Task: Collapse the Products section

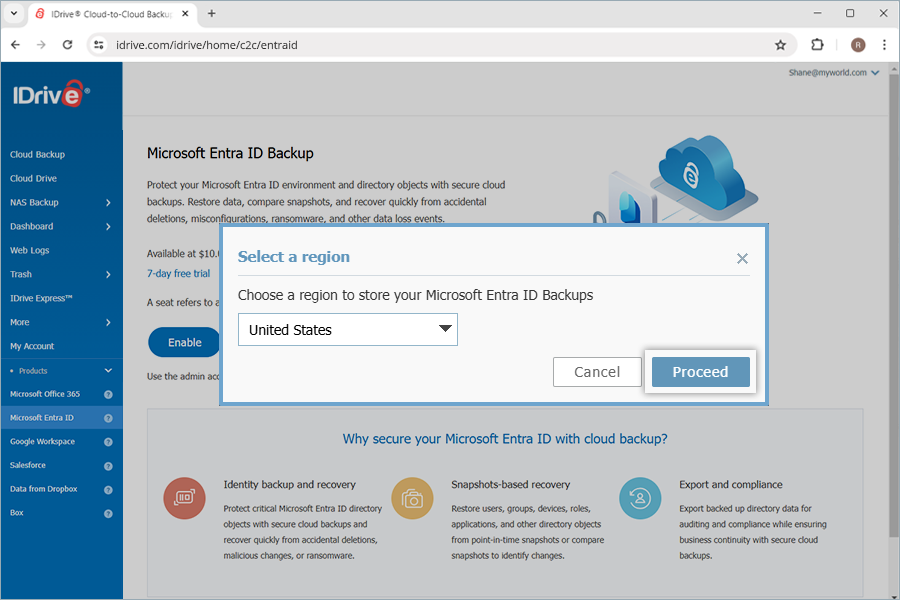Action: coord(108,371)
